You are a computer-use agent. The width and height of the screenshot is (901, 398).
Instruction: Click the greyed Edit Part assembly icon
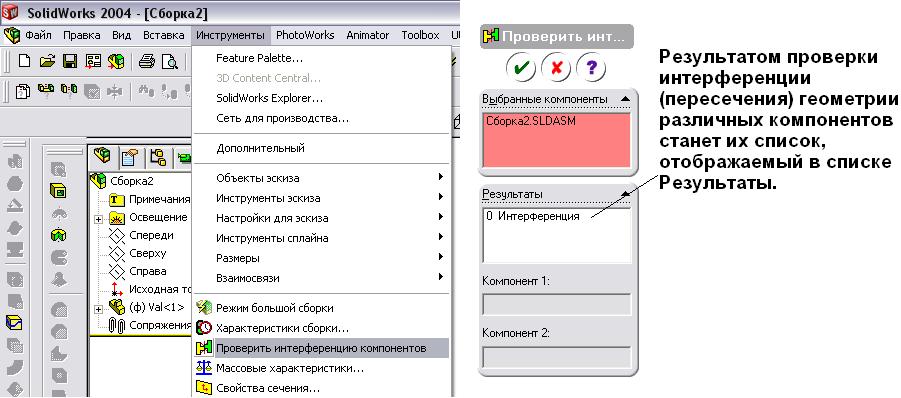[x=92, y=92]
